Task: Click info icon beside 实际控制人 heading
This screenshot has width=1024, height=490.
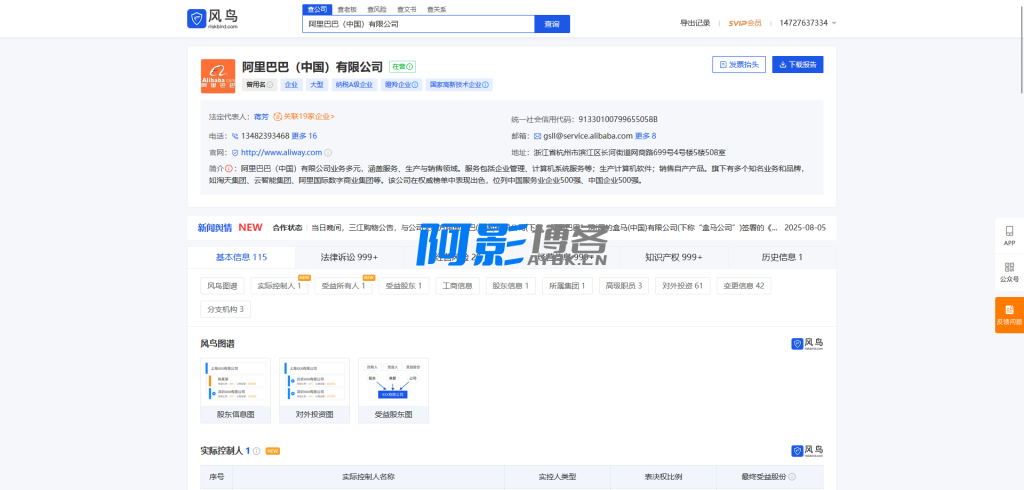Action: click(257, 451)
